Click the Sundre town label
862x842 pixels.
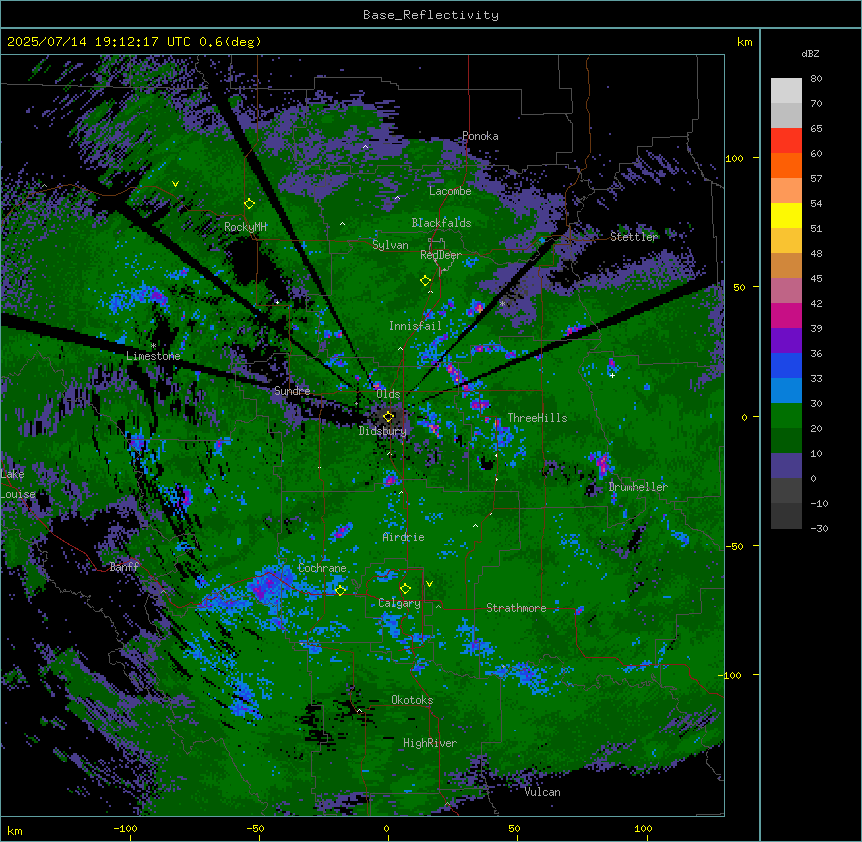tap(292, 391)
